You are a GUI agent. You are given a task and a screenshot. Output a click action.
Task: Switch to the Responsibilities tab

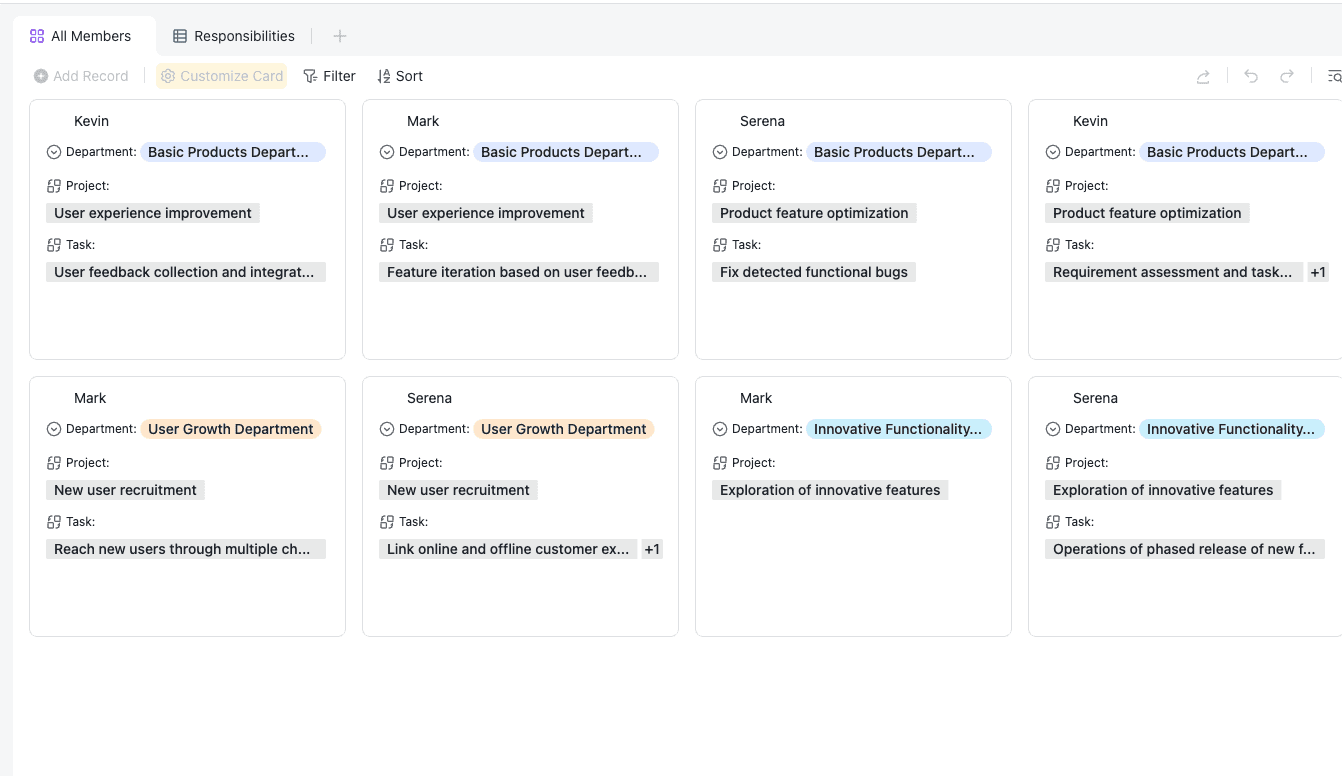click(x=234, y=36)
